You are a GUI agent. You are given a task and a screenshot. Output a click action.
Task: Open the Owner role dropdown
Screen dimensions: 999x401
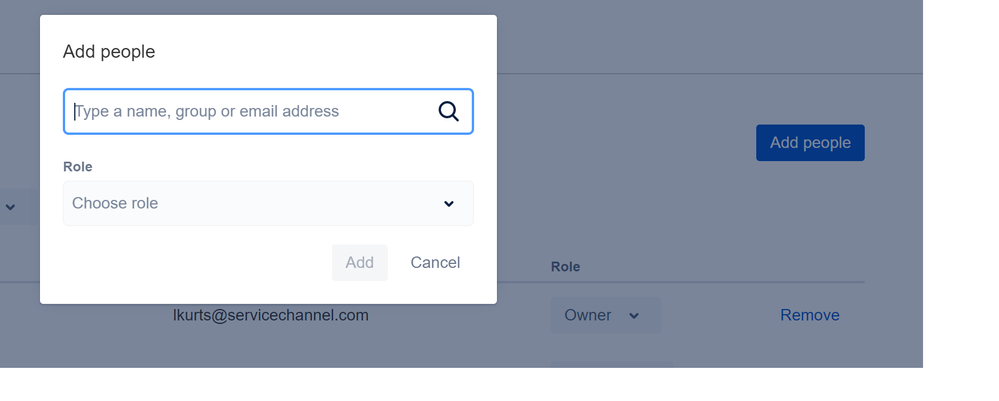pyautogui.click(x=606, y=315)
